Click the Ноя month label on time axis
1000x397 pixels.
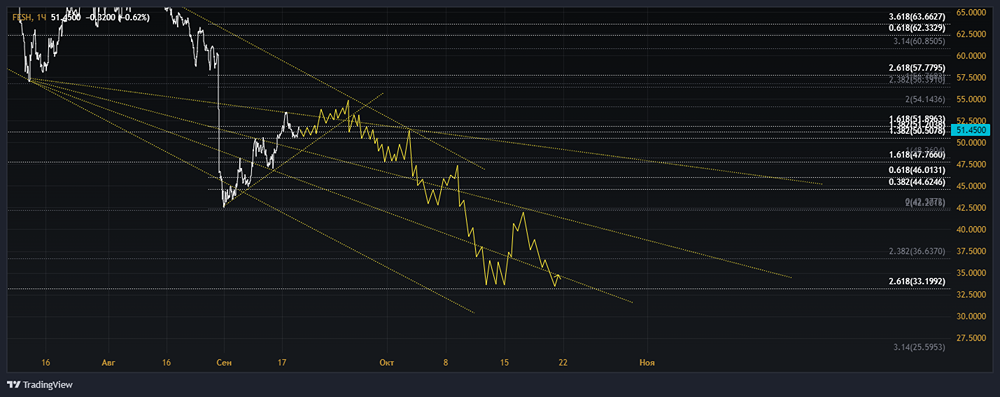[x=647, y=363]
